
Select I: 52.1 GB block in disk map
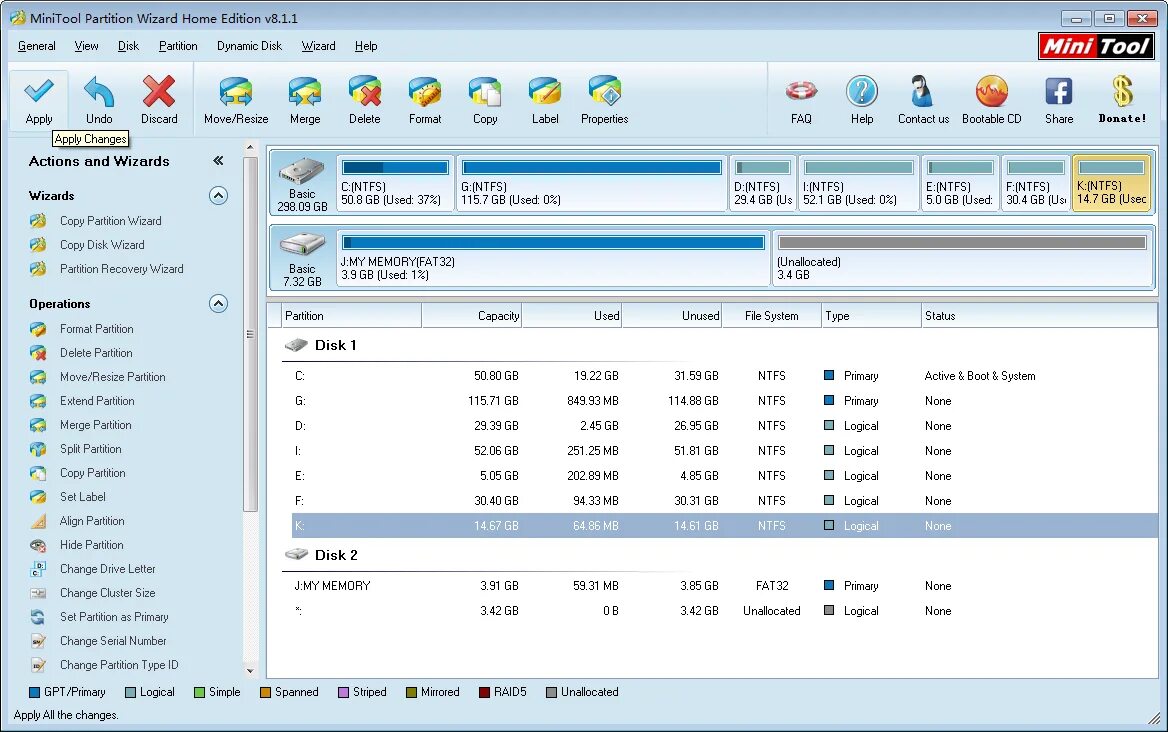tap(858, 183)
